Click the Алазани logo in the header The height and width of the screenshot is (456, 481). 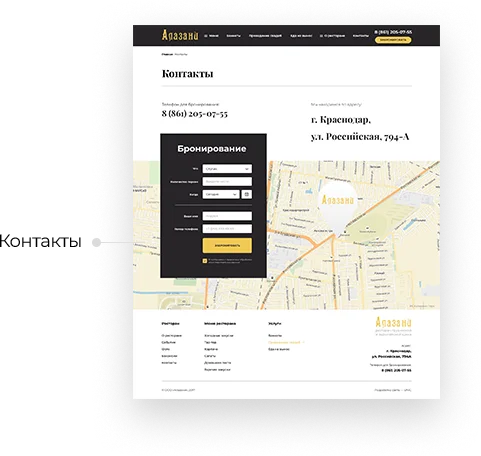(x=180, y=35)
